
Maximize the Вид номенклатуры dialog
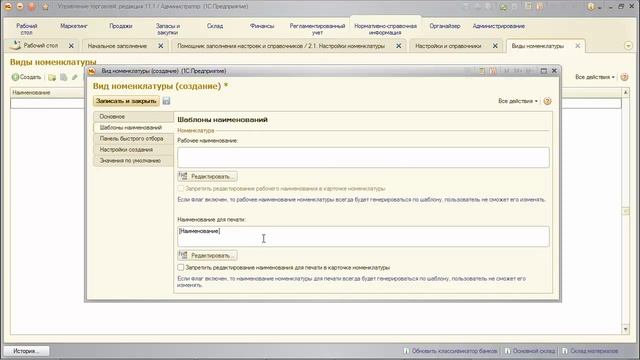(543, 71)
